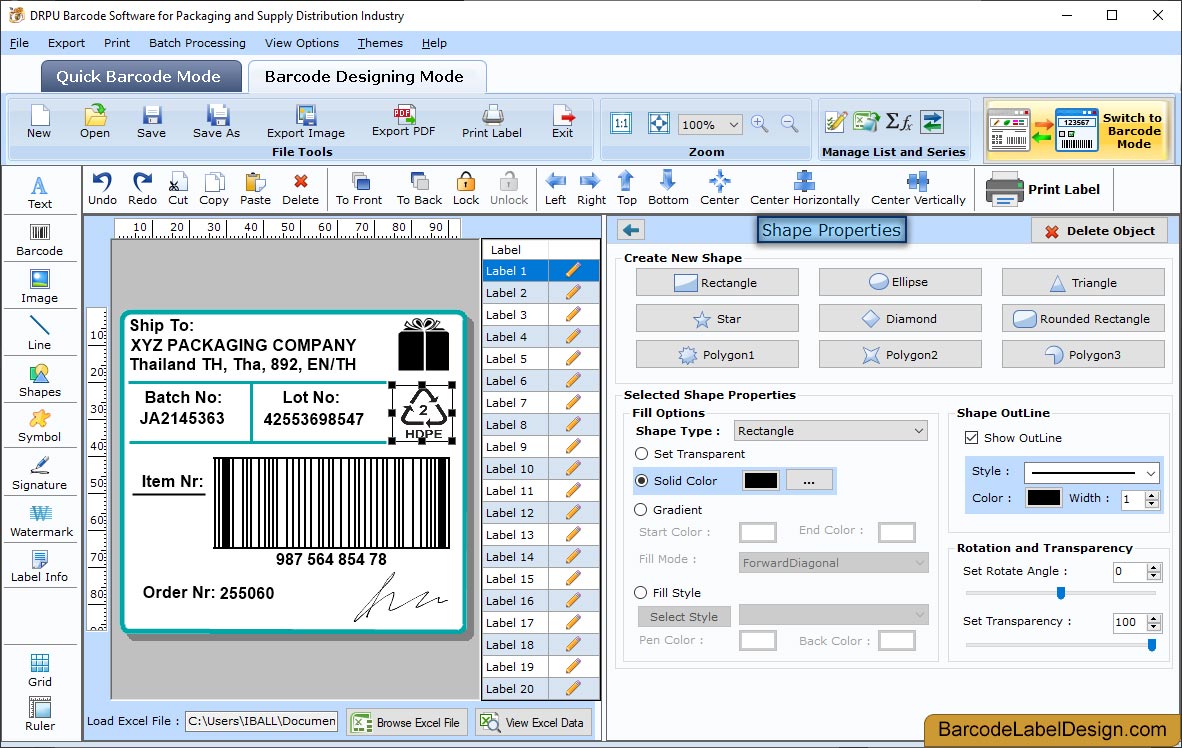Copy the selected object

pyautogui.click(x=214, y=189)
